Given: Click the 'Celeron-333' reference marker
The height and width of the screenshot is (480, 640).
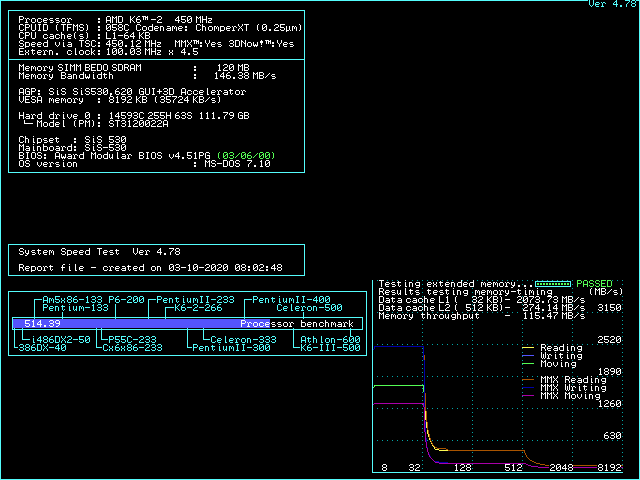Looking at the screenshot, I should click(243, 340).
